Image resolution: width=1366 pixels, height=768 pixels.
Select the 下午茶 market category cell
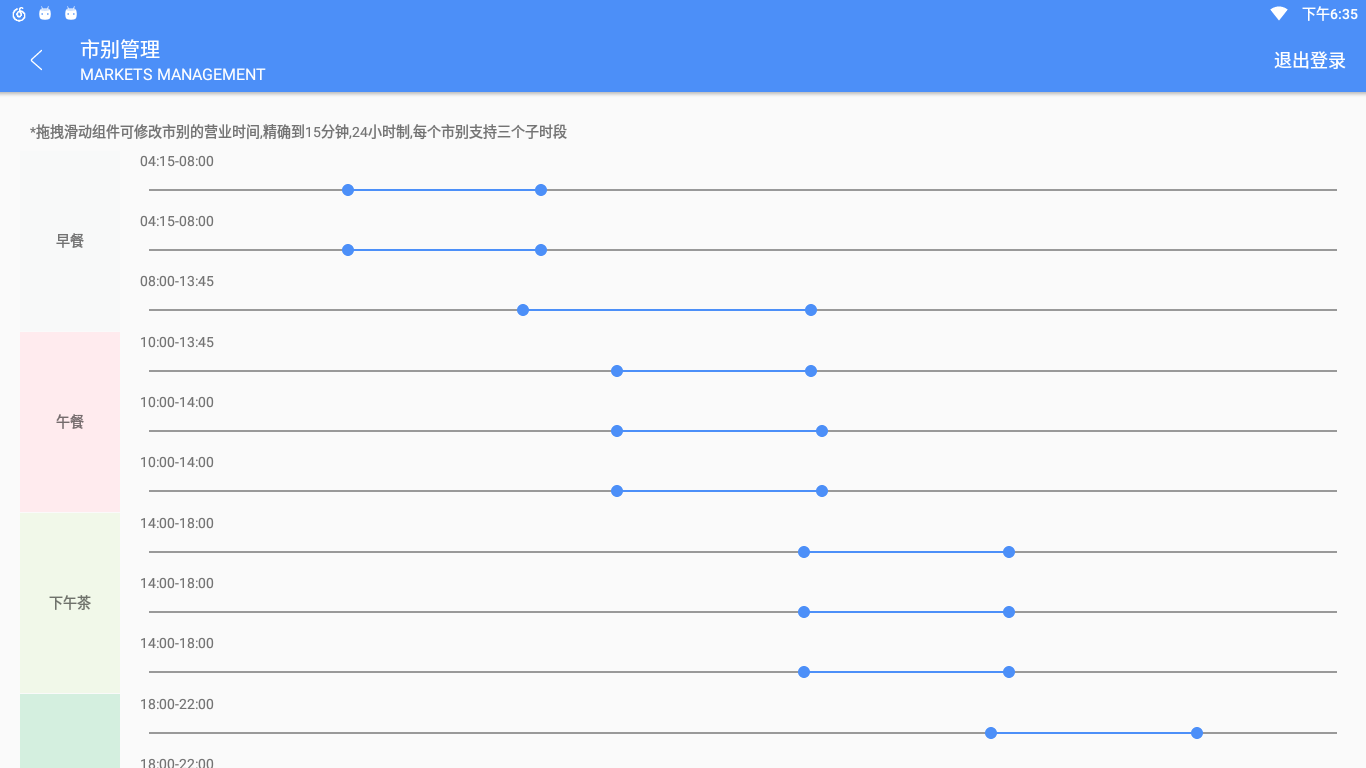[70, 603]
